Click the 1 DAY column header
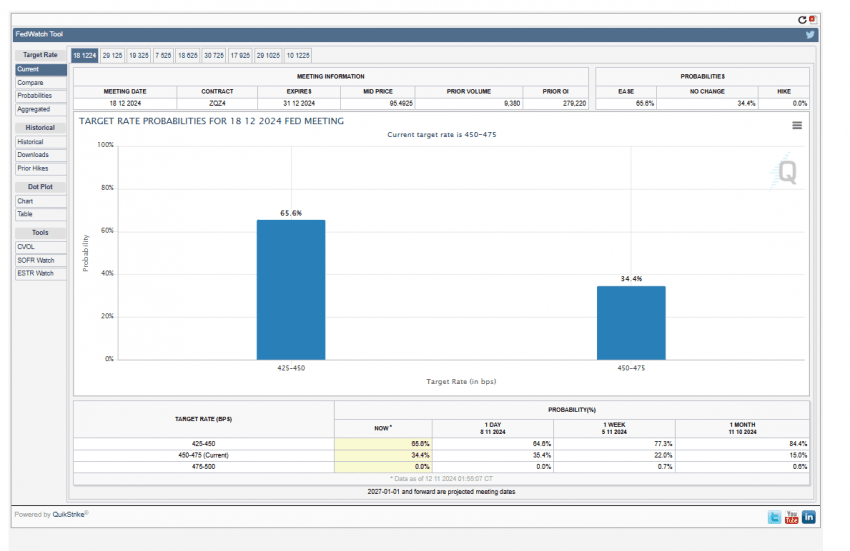 (x=493, y=428)
